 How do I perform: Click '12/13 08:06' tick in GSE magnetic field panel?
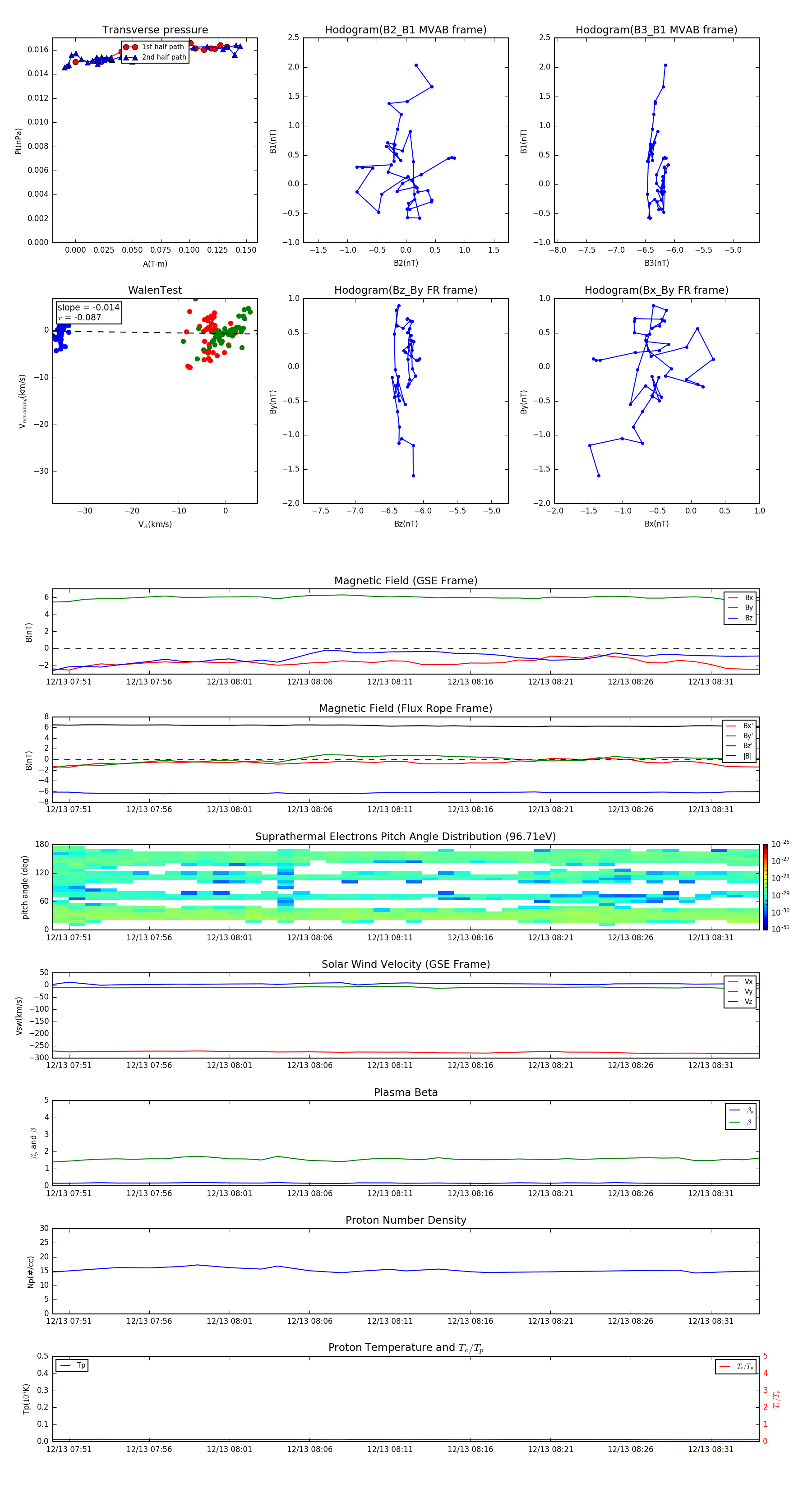pyautogui.click(x=310, y=682)
